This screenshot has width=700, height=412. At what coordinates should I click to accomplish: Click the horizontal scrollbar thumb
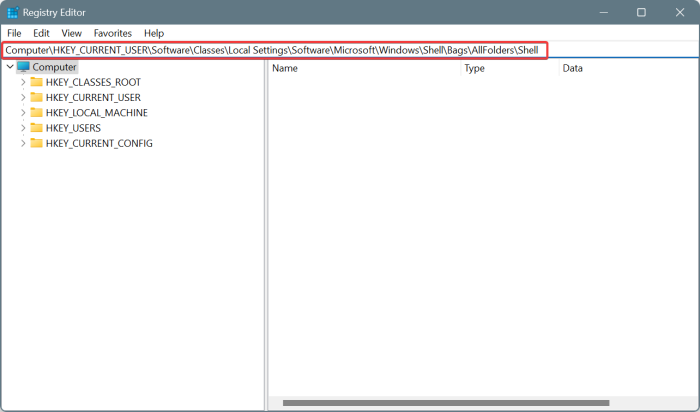[x=446, y=403]
